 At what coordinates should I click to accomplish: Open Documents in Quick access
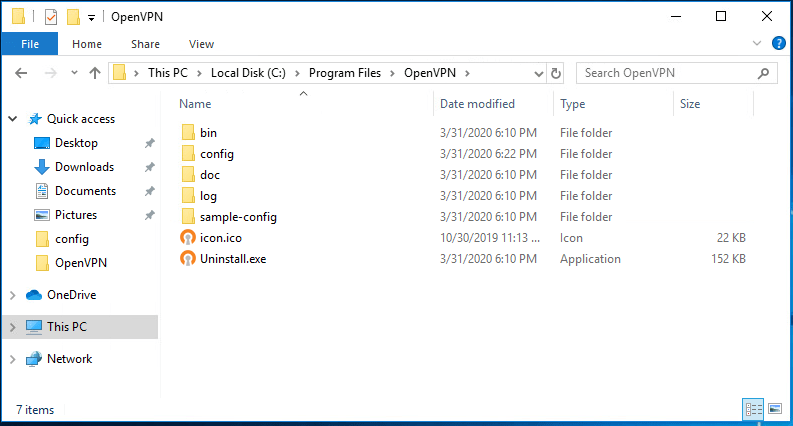(x=85, y=191)
